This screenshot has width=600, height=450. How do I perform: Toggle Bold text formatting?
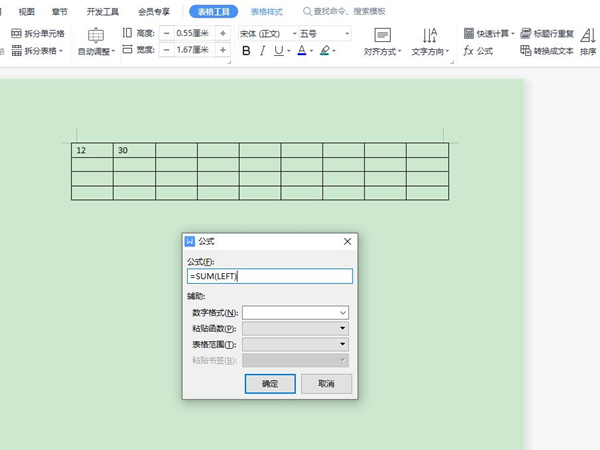tap(246, 50)
